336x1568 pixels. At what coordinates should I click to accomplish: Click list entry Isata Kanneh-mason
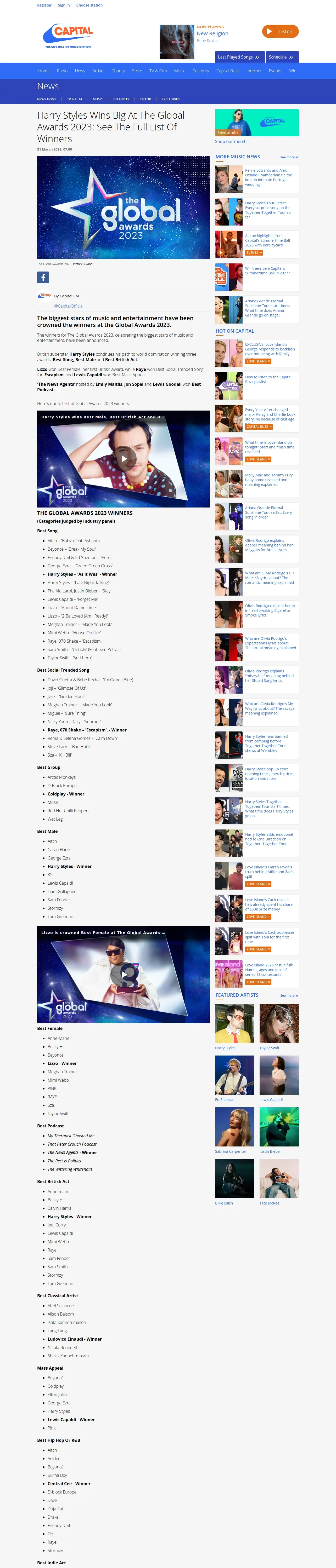(x=67, y=1322)
